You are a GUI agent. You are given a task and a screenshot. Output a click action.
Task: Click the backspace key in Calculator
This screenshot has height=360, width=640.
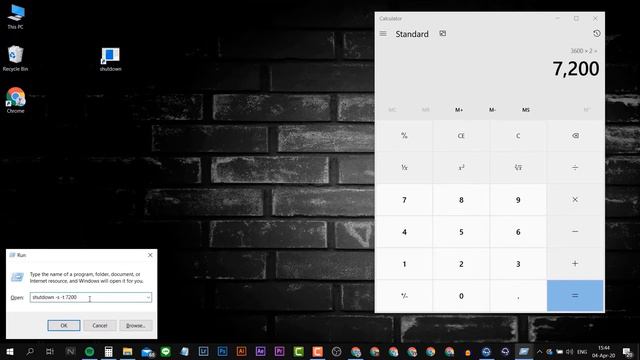tap(575, 136)
